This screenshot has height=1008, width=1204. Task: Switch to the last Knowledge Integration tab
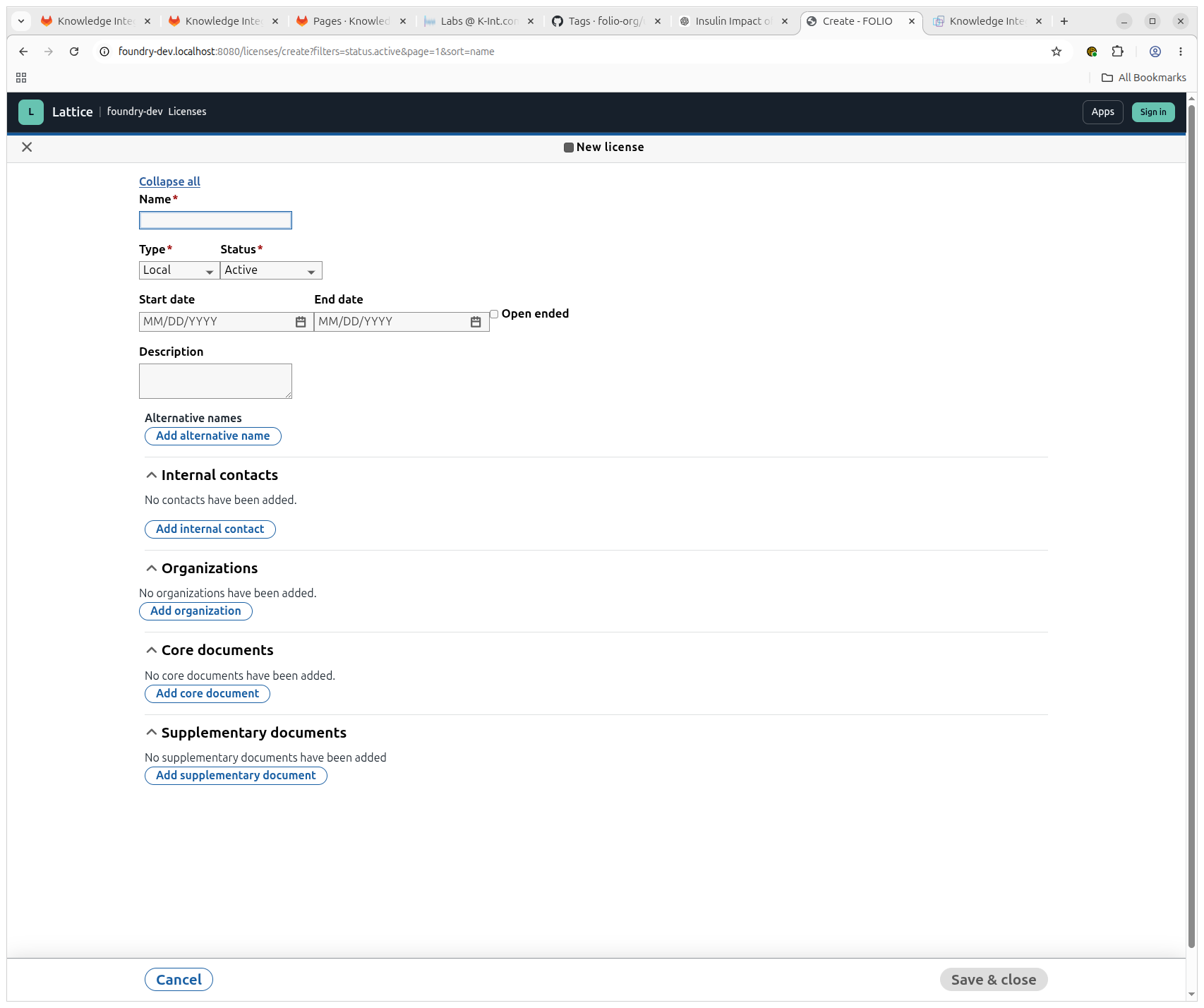(987, 21)
